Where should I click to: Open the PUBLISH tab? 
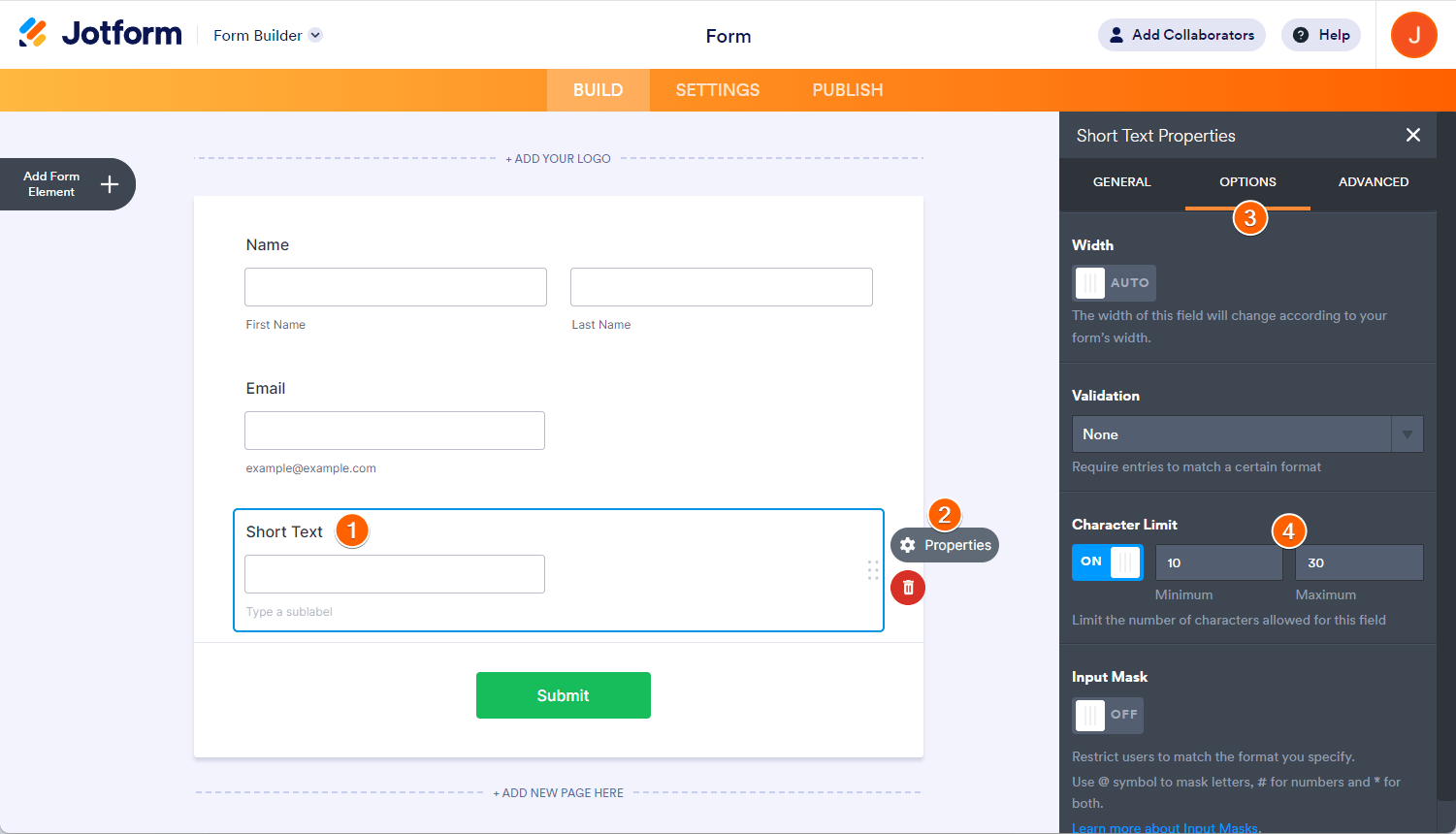tap(848, 90)
